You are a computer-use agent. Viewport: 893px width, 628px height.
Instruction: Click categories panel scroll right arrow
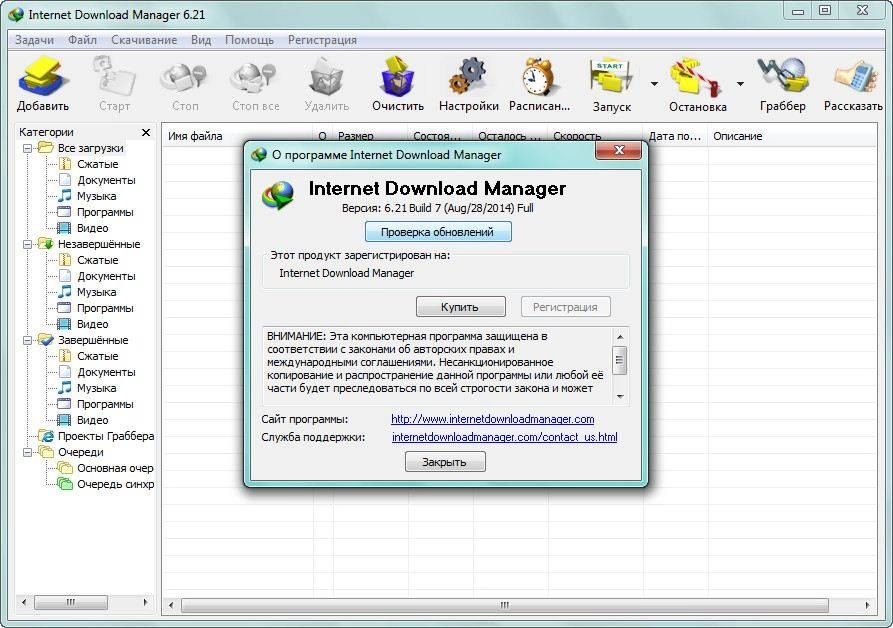click(x=145, y=602)
